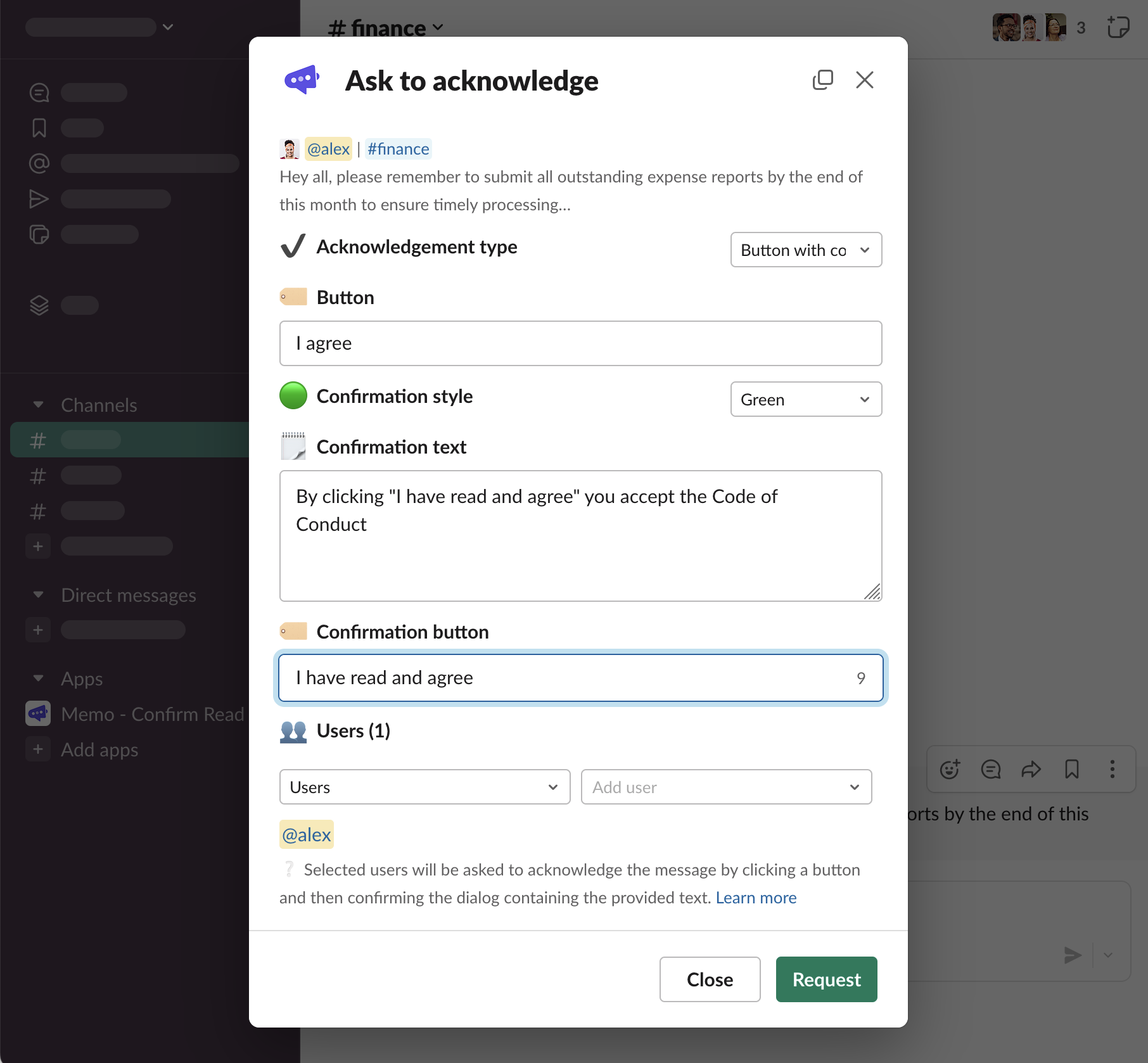Screen dimensions: 1148x1063
Task: Open the Acknowledgement type dropdown
Action: click(806, 250)
